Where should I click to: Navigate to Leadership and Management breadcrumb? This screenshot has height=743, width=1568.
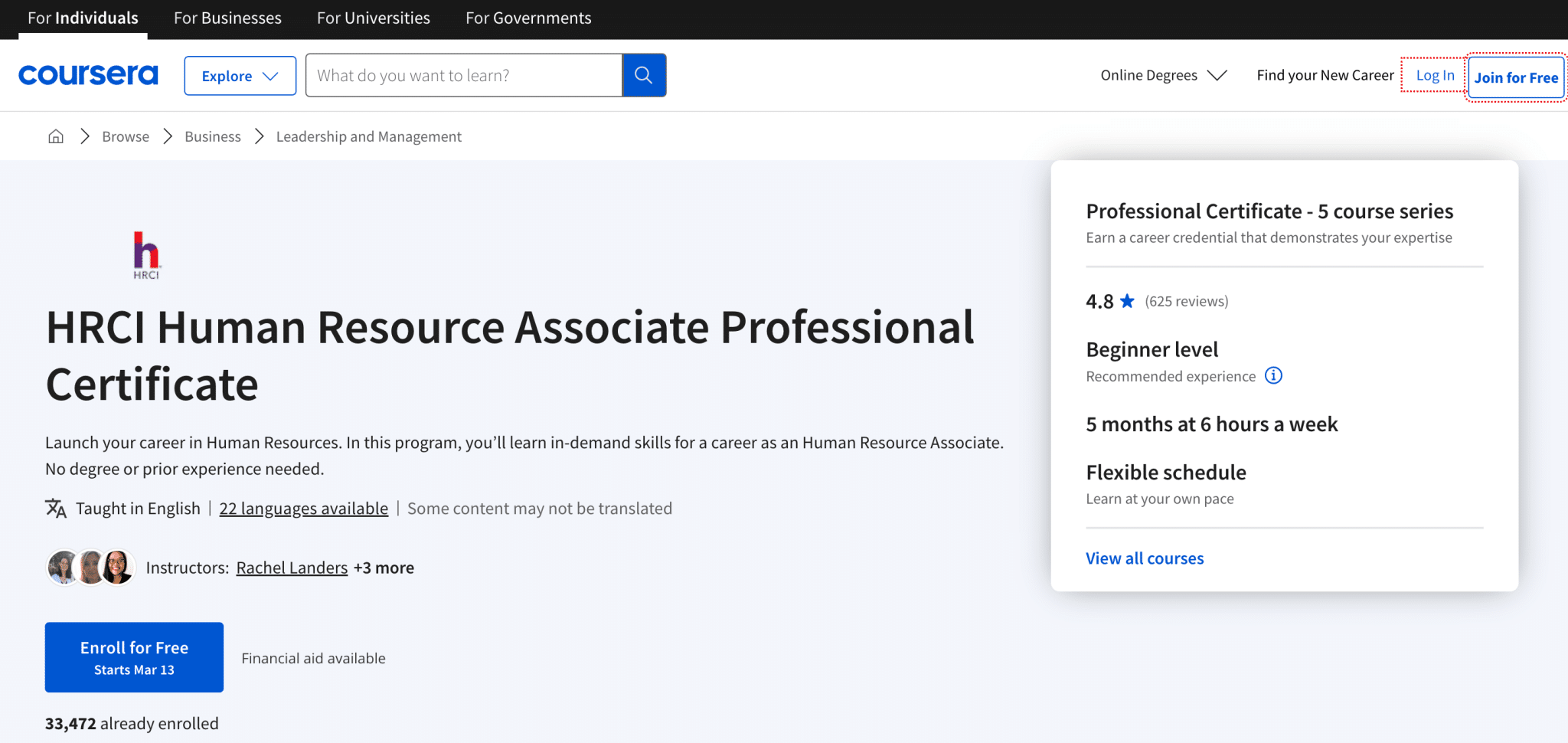click(368, 136)
